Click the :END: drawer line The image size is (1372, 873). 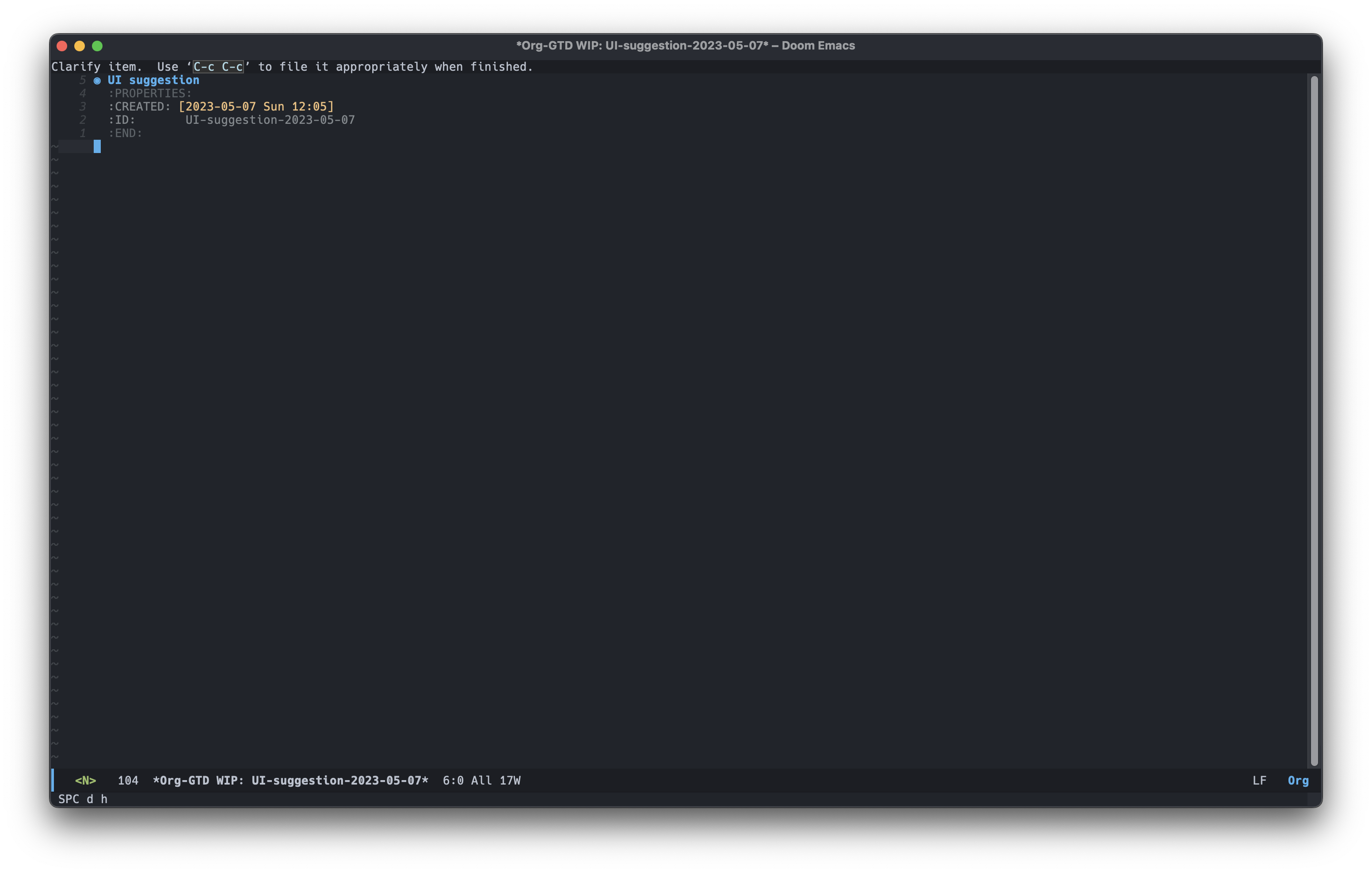pyautogui.click(x=126, y=134)
